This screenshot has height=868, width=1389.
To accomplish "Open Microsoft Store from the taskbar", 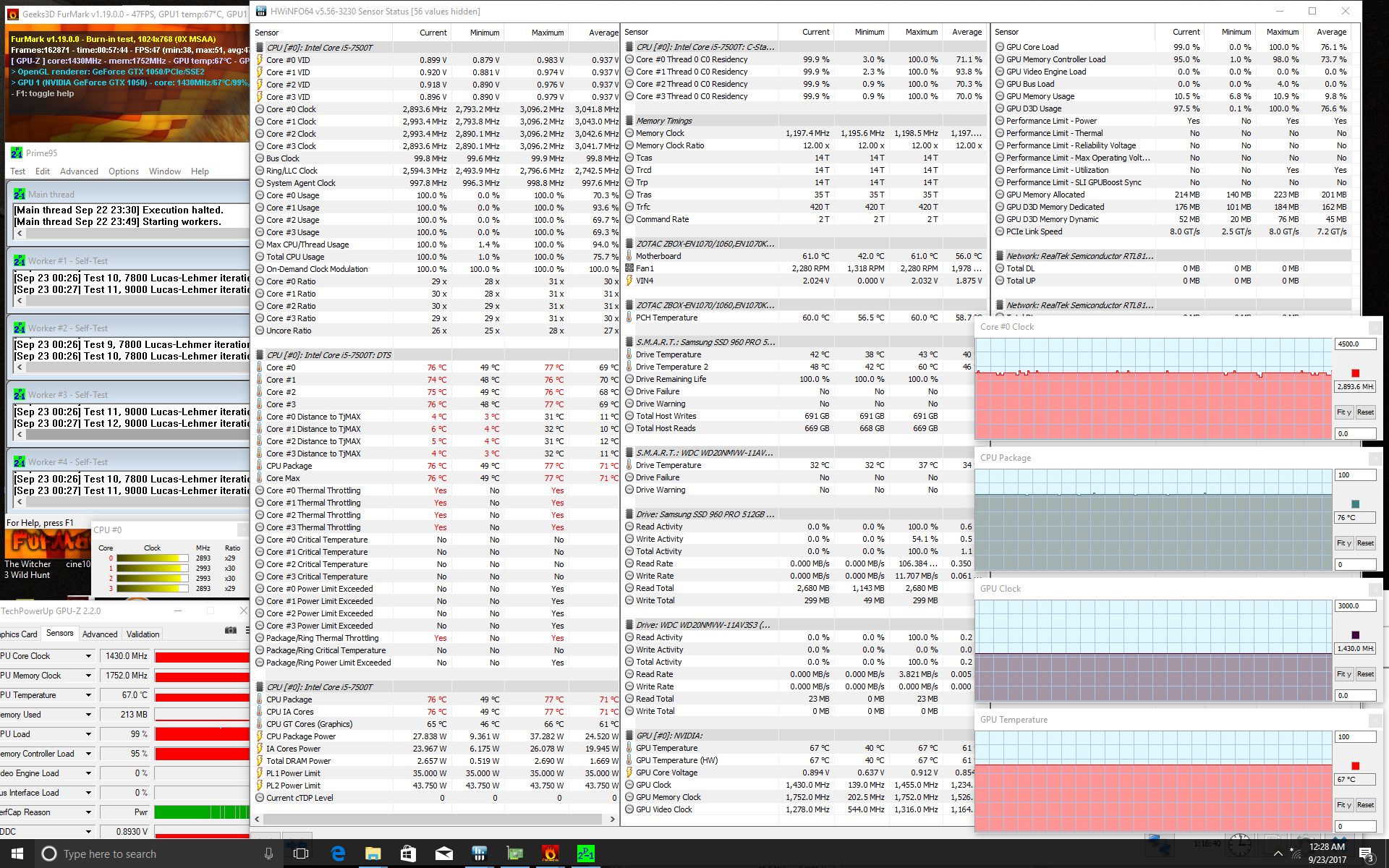I will pos(408,854).
